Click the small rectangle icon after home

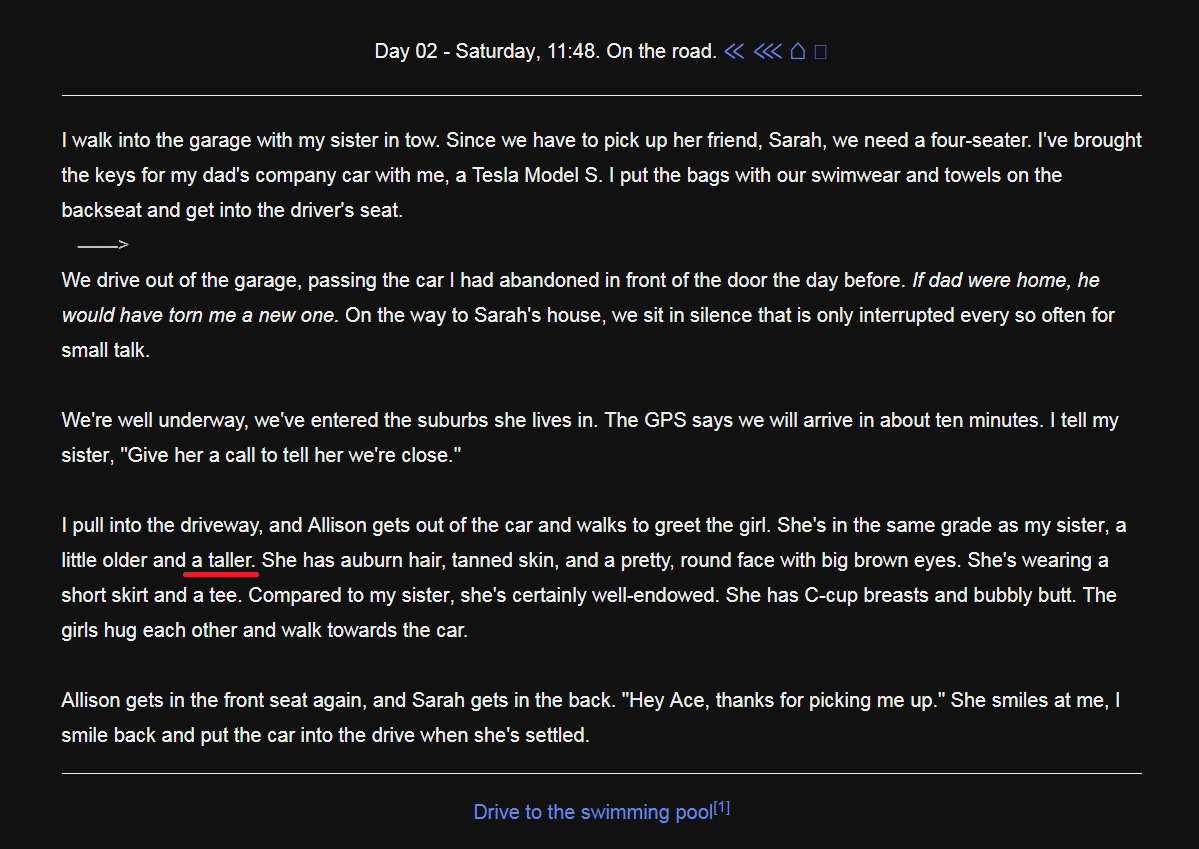click(x=821, y=52)
